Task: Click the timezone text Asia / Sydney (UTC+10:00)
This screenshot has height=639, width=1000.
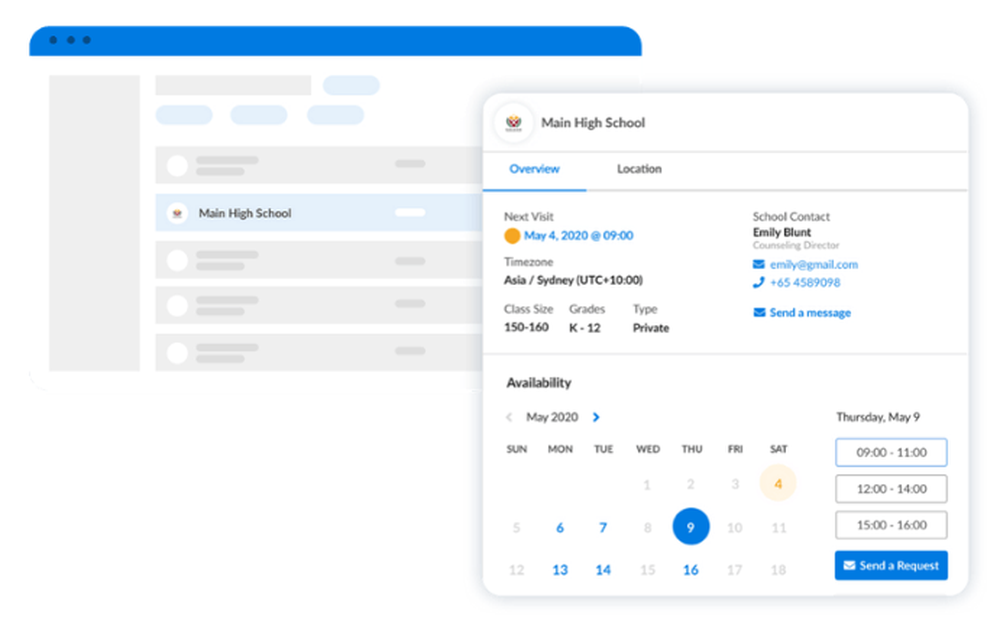Action: pyautogui.click(x=573, y=280)
